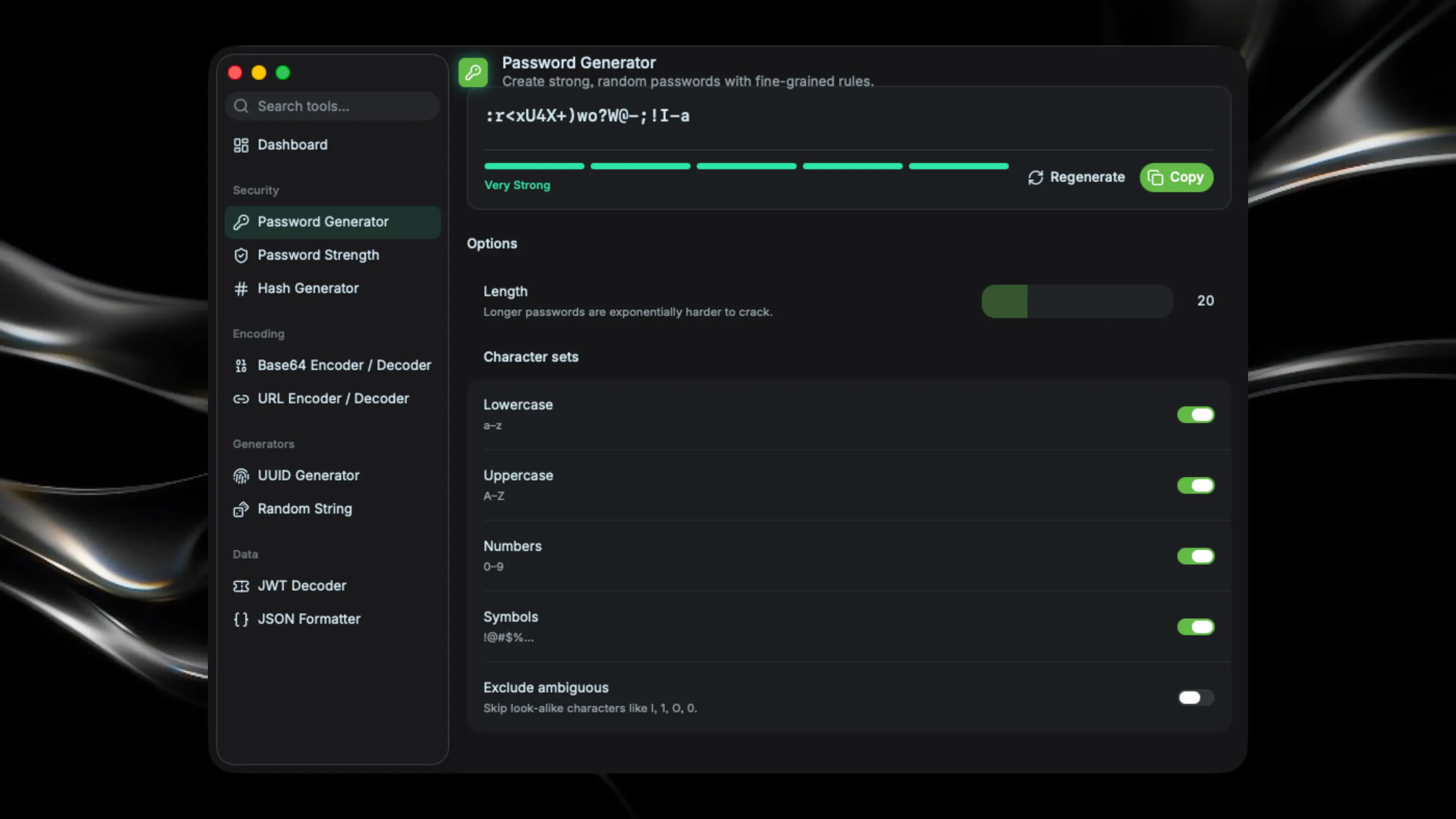Turn off the Numbers toggle
The image size is (1456, 819).
click(1195, 556)
